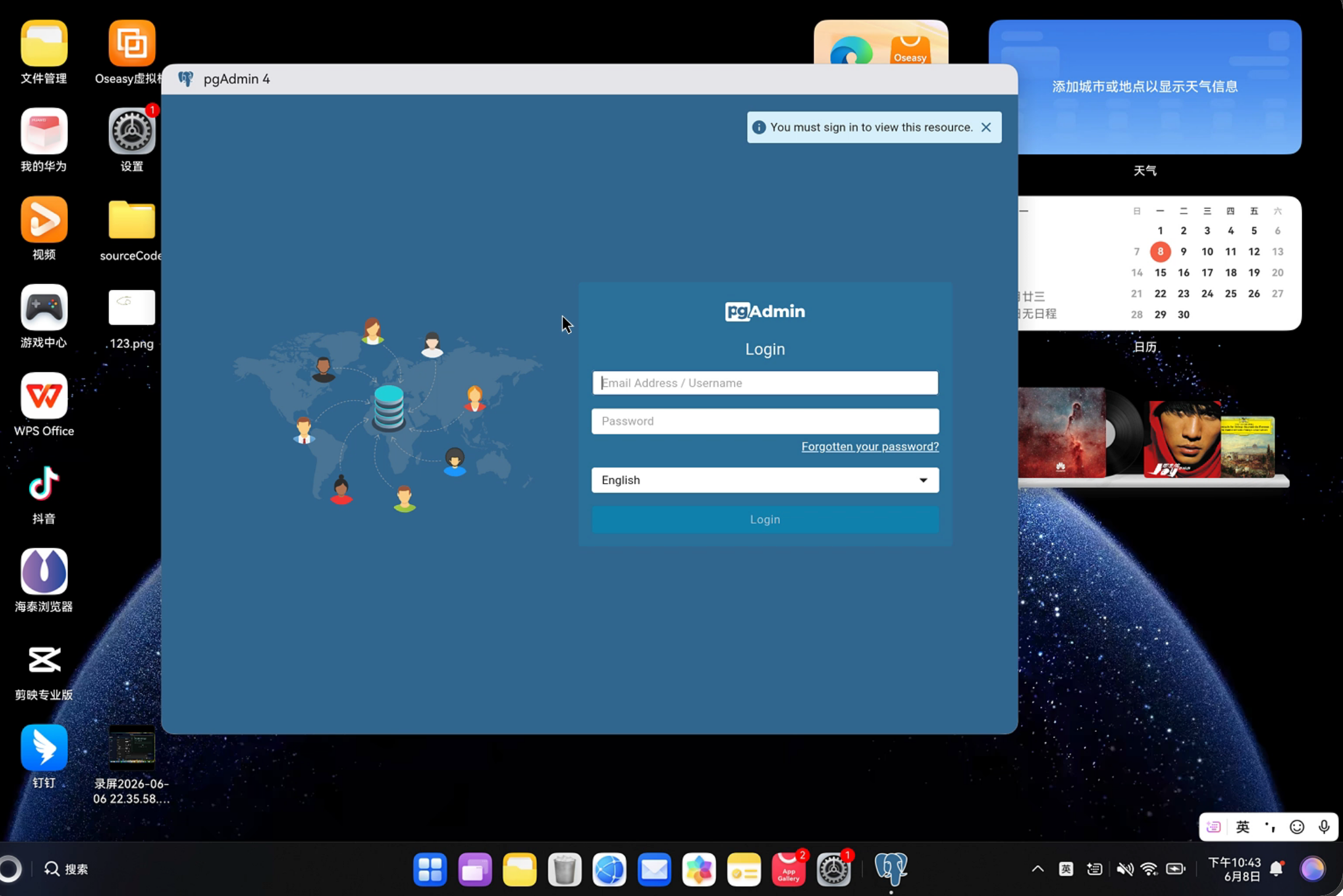This screenshot has width=1343, height=896.
Task: Select the sourceCode desktop folder
Action: point(132,219)
